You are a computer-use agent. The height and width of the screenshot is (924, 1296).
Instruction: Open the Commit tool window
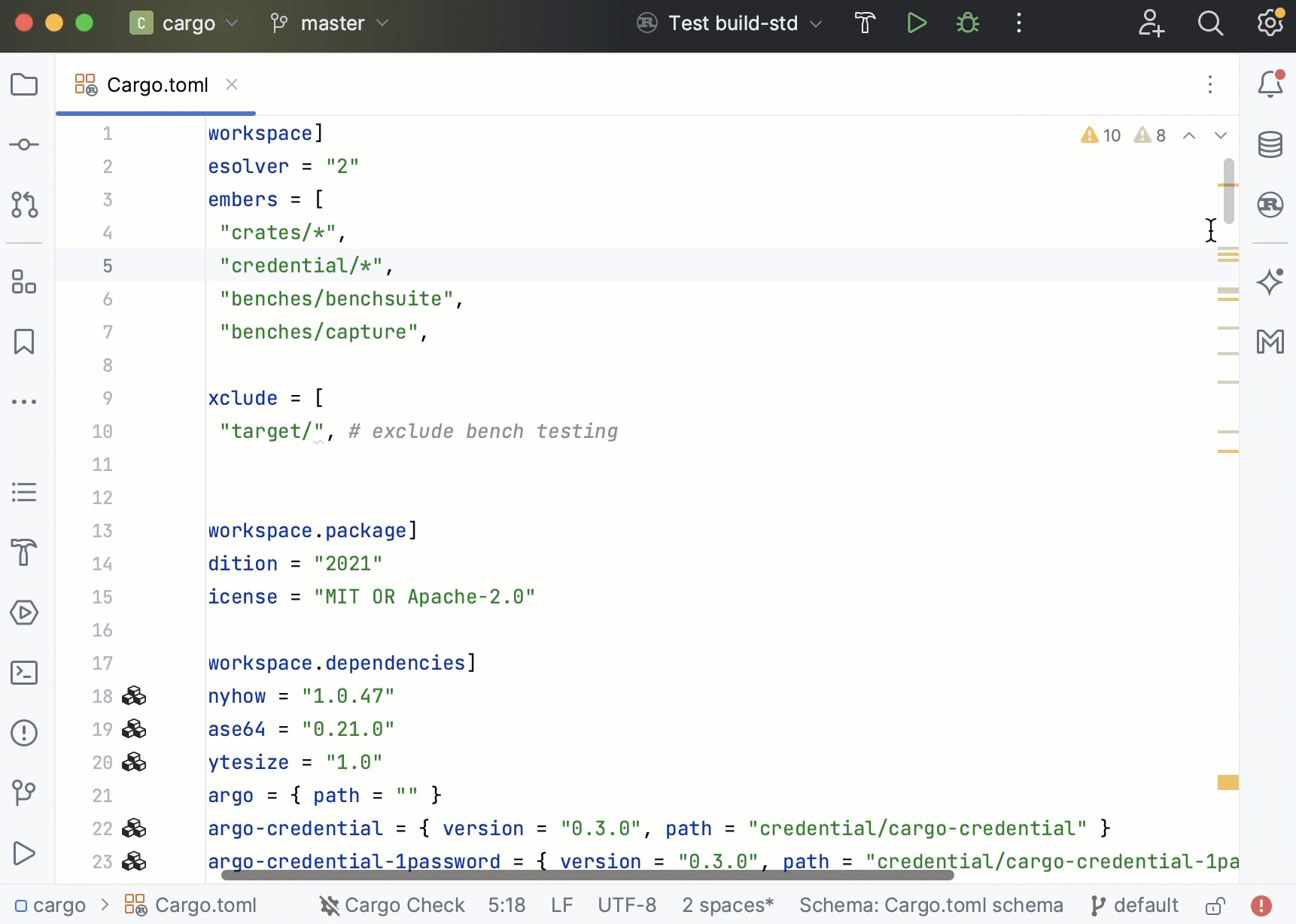pyautogui.click(x=24, y=144)
